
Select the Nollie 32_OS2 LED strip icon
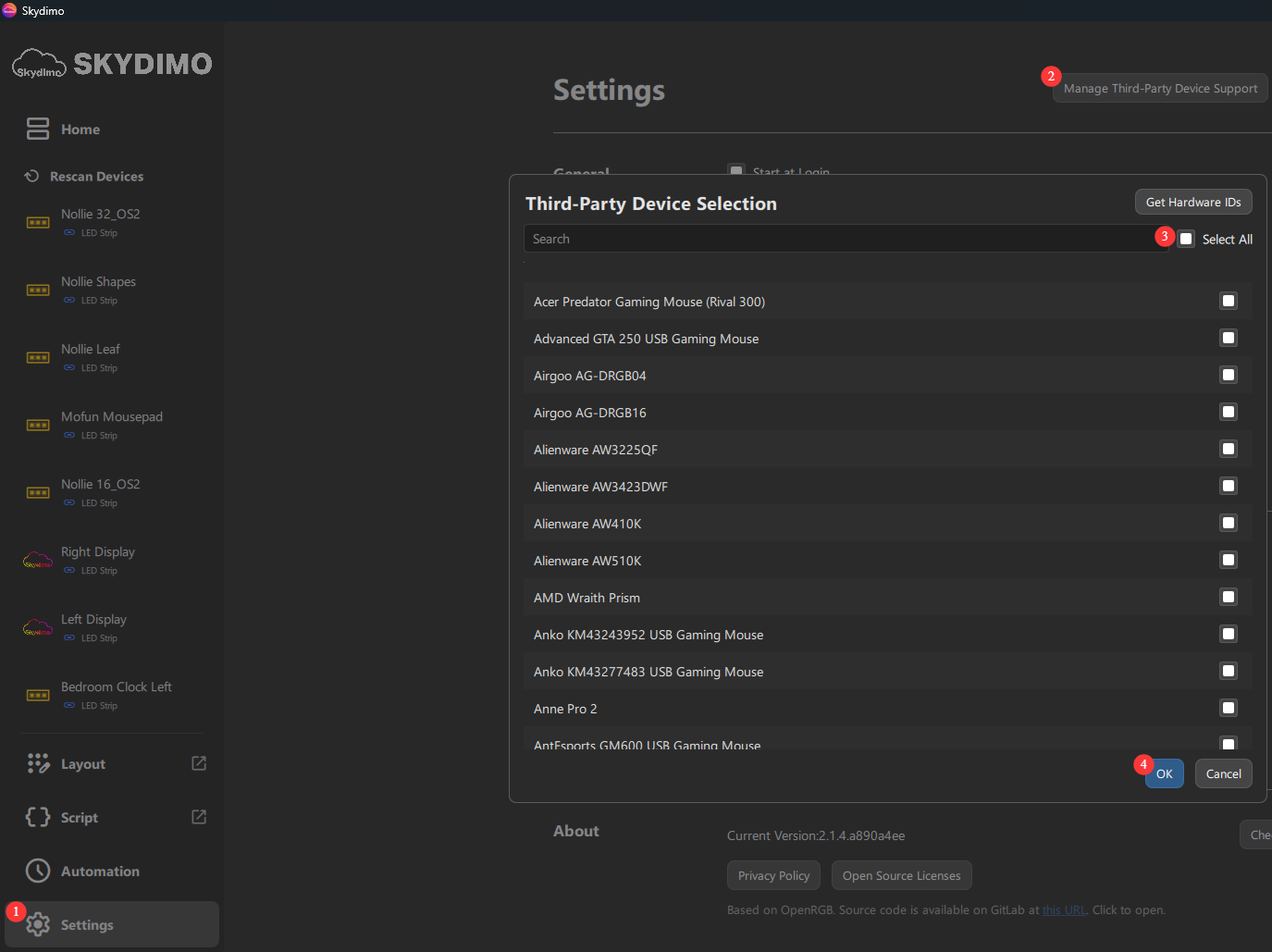tap(38, 223)
